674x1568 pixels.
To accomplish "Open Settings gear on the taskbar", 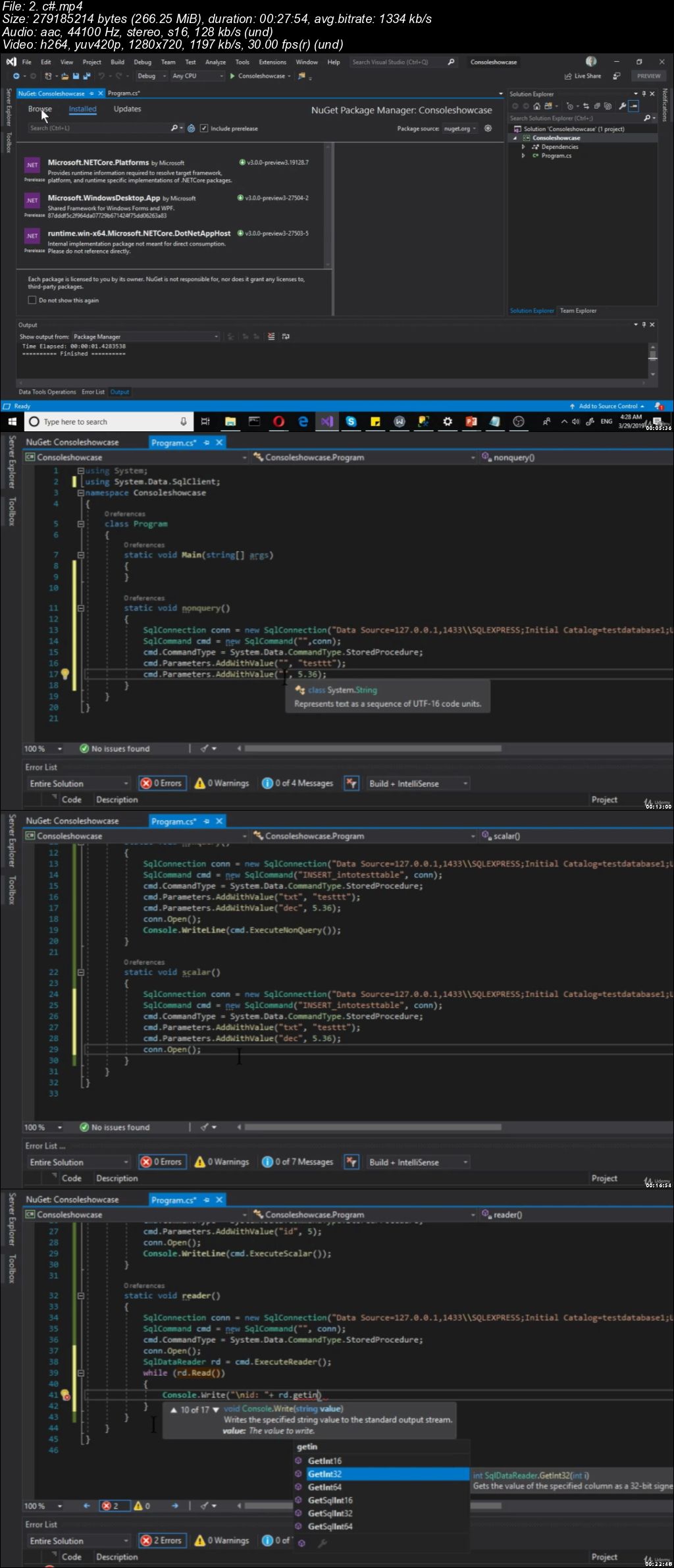I will pyautogui.click(x=448, y=421).
